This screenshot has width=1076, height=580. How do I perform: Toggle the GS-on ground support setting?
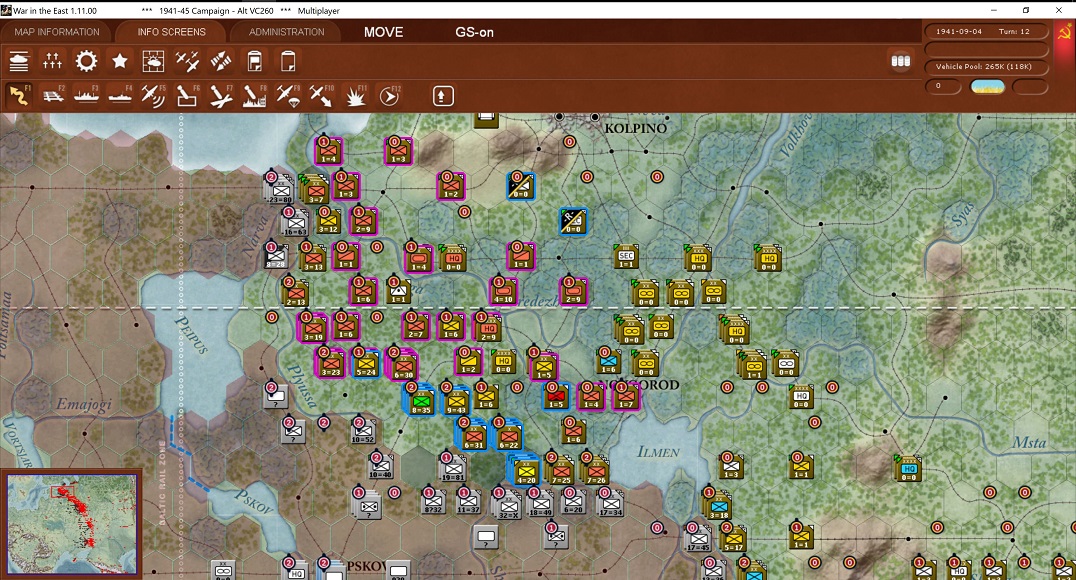tap(474, 32)
